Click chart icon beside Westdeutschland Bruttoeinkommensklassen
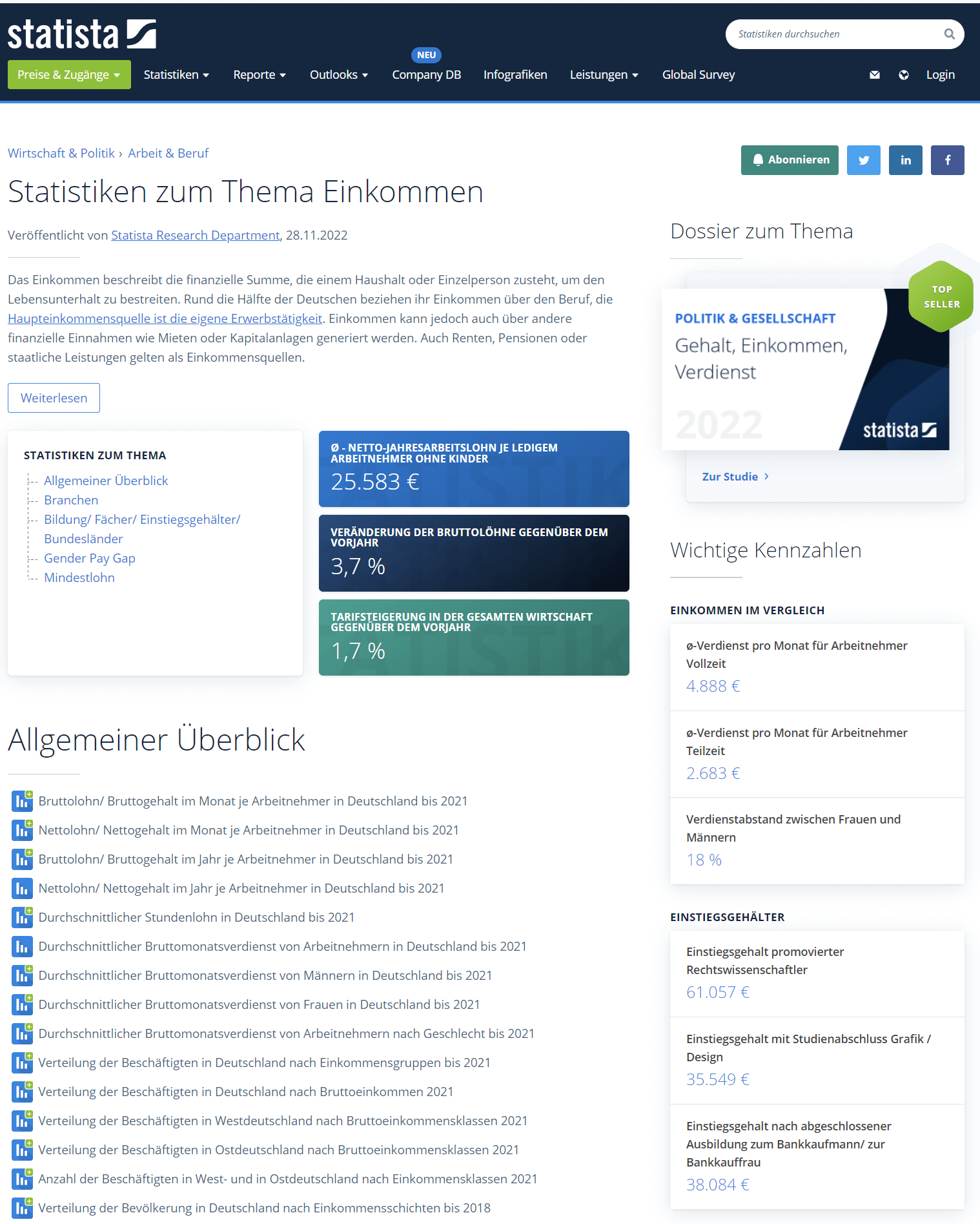Viewport: 980px width, 1224px height. (22, 1121)
